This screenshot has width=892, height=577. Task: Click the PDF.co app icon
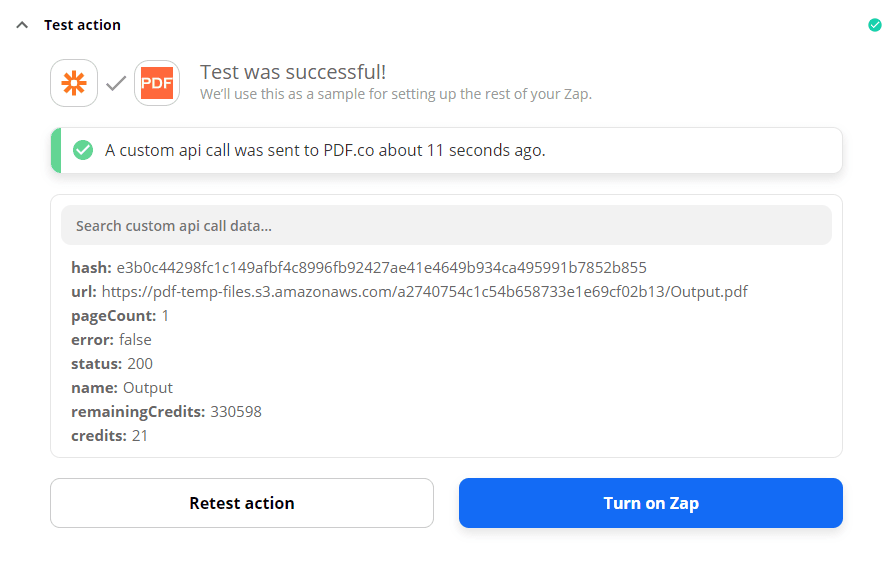point(157,83)
